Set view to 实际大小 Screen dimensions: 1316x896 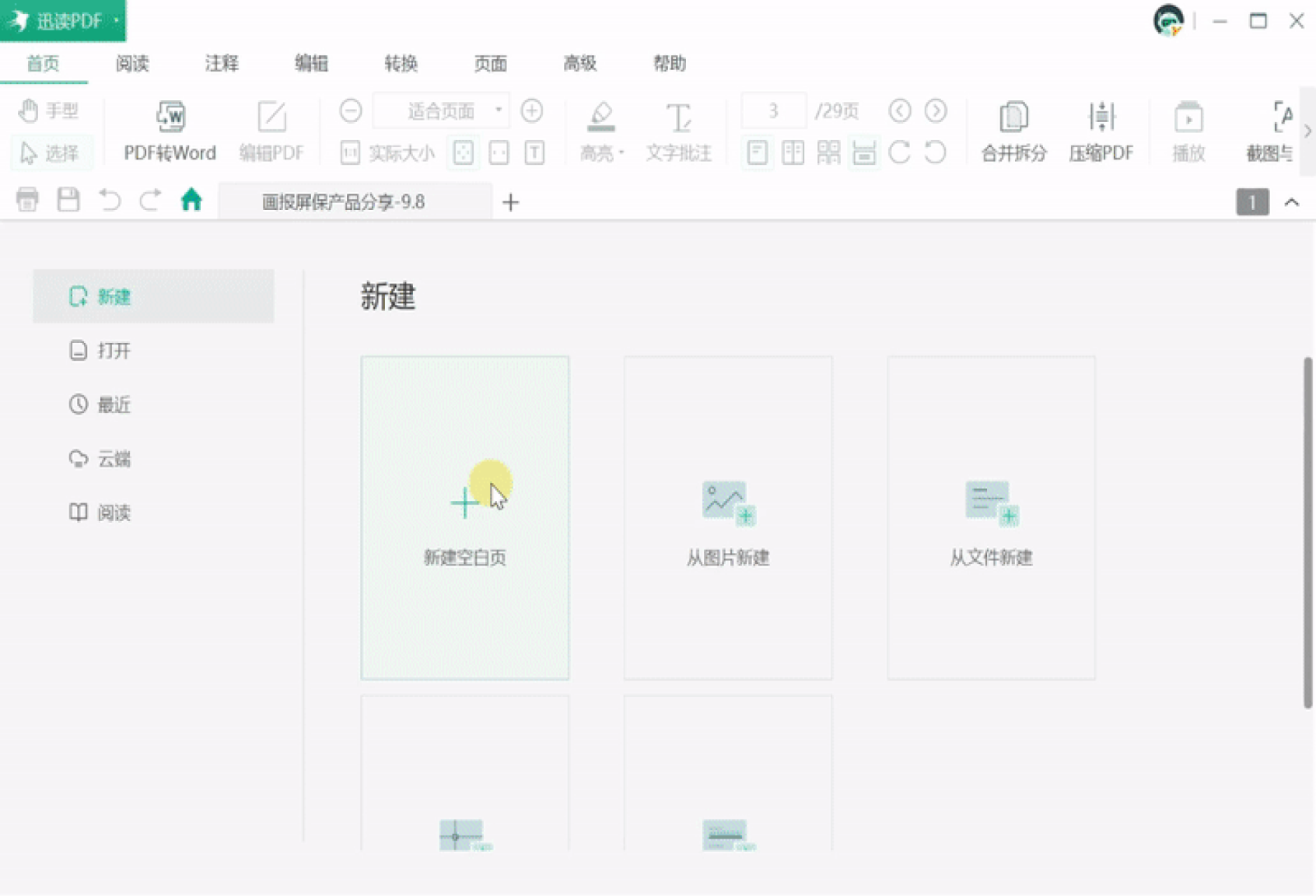[387, 152]
